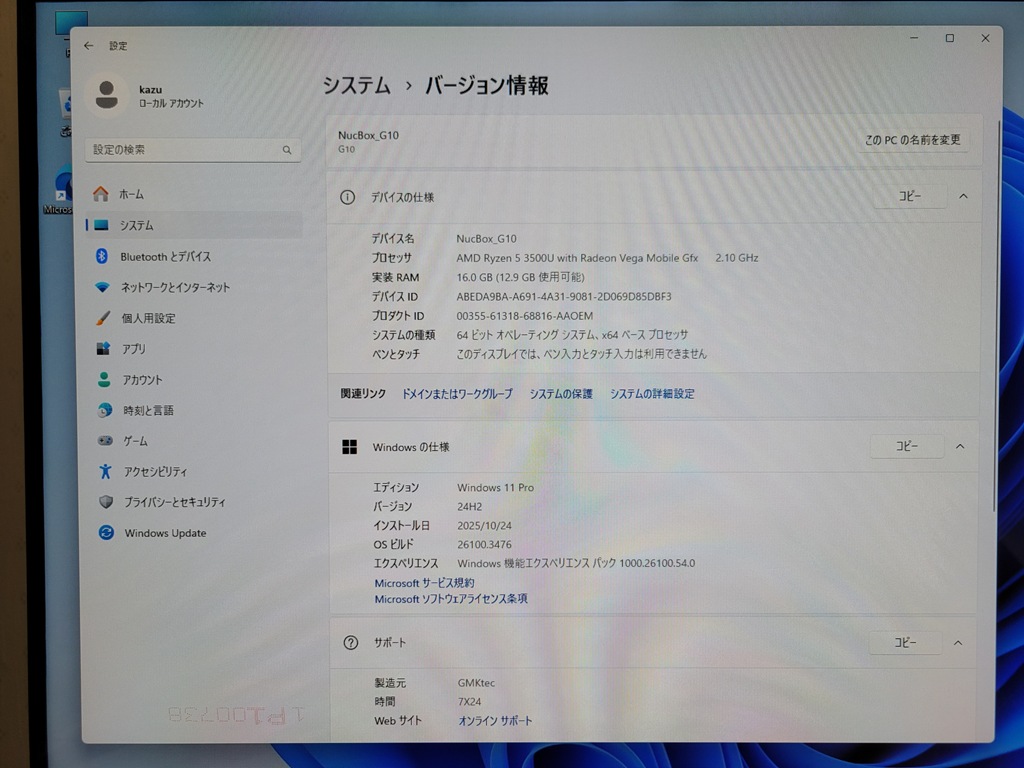Open アクセシビリティ settings page

[x=155, y=472]
